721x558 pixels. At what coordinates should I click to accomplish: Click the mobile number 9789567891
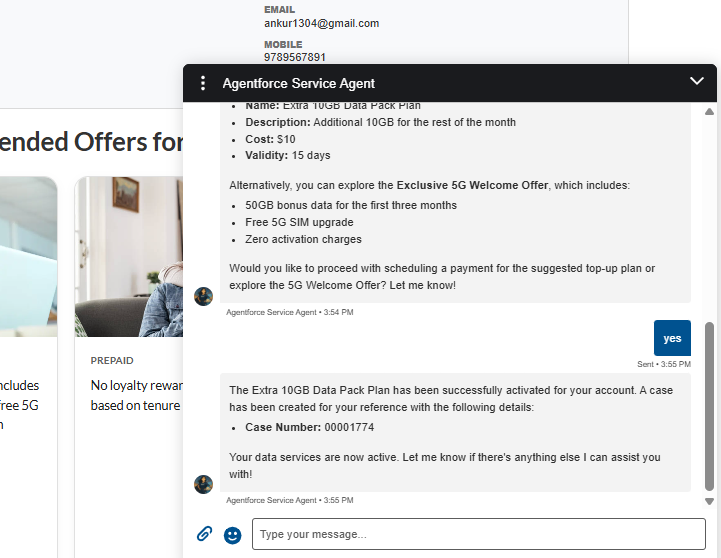click(294, 58)
